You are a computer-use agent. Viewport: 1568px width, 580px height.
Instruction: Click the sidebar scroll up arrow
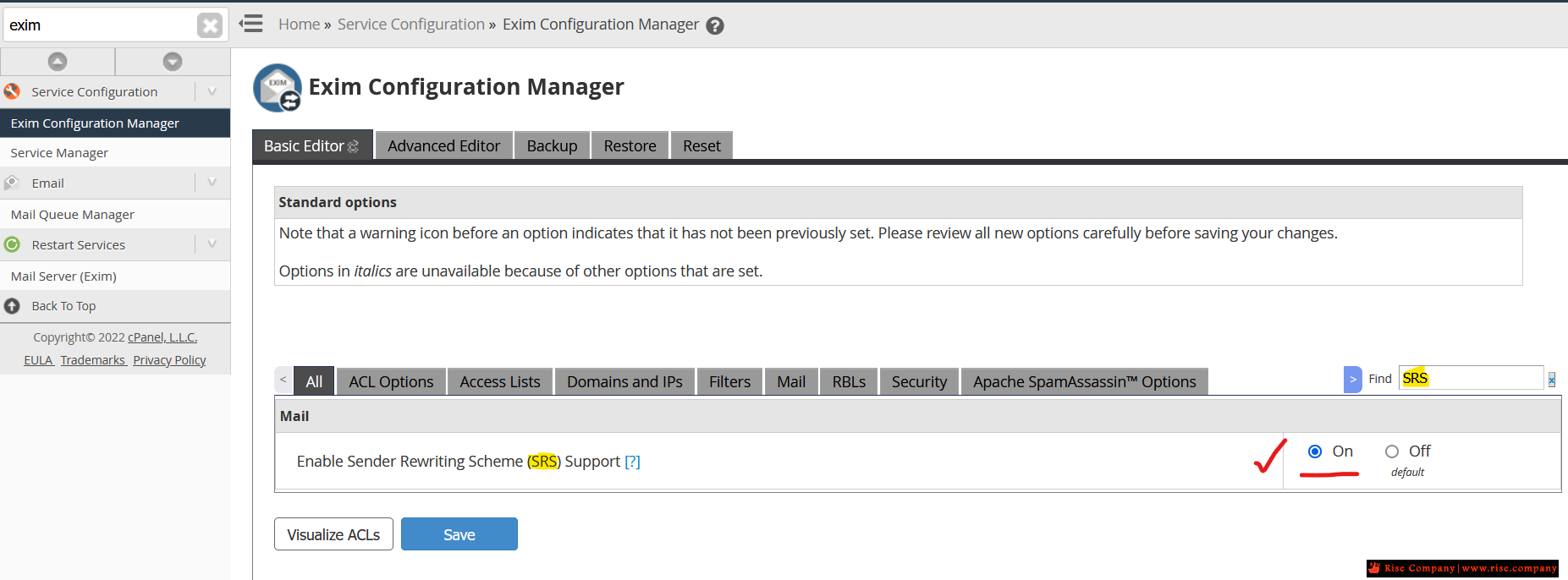click(x=58, y=62)
